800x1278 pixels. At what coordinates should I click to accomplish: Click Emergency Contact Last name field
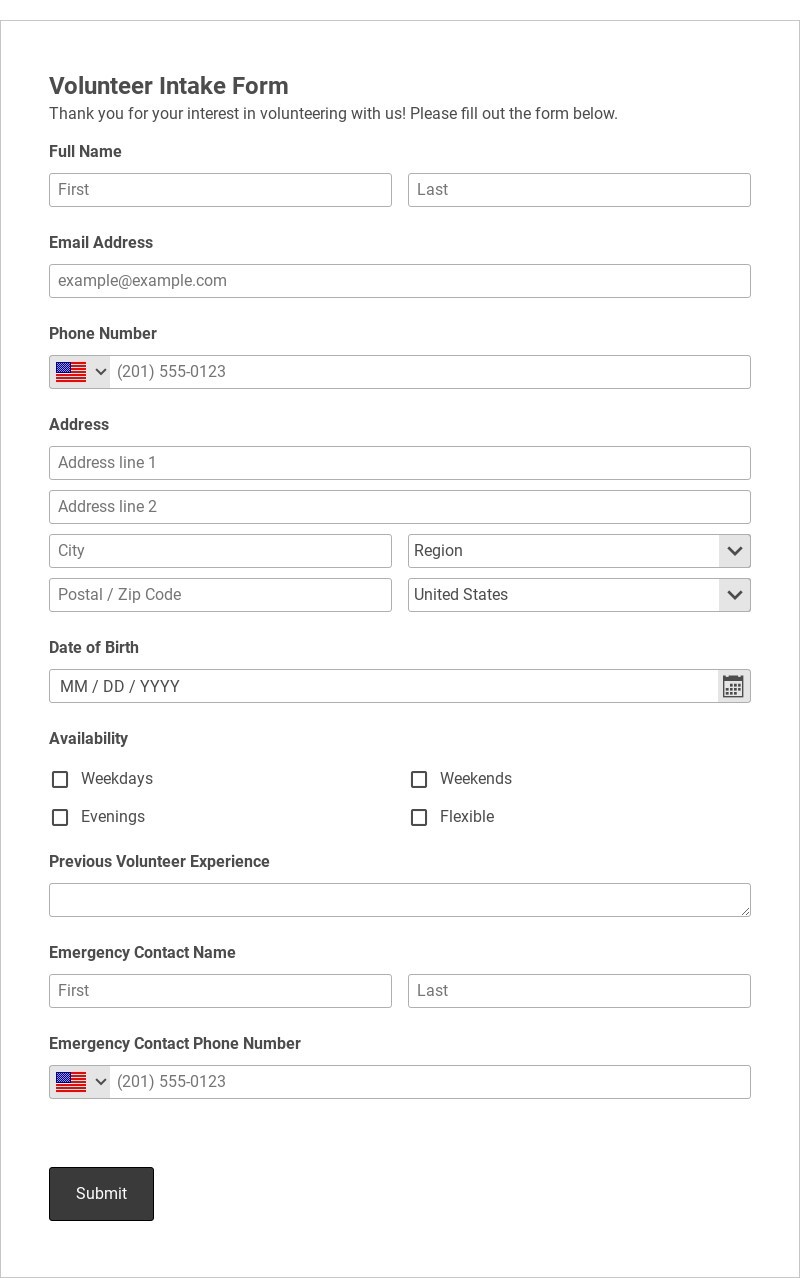579,991
